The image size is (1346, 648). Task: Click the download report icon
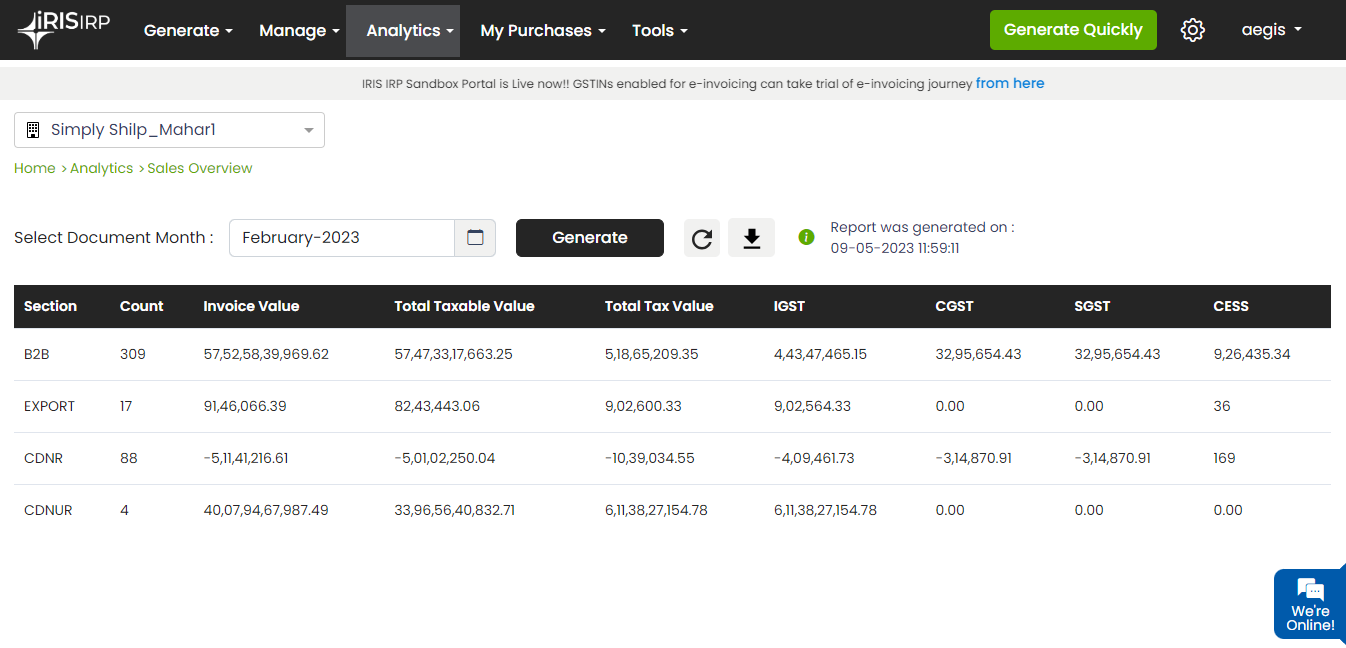coord(751,238)
